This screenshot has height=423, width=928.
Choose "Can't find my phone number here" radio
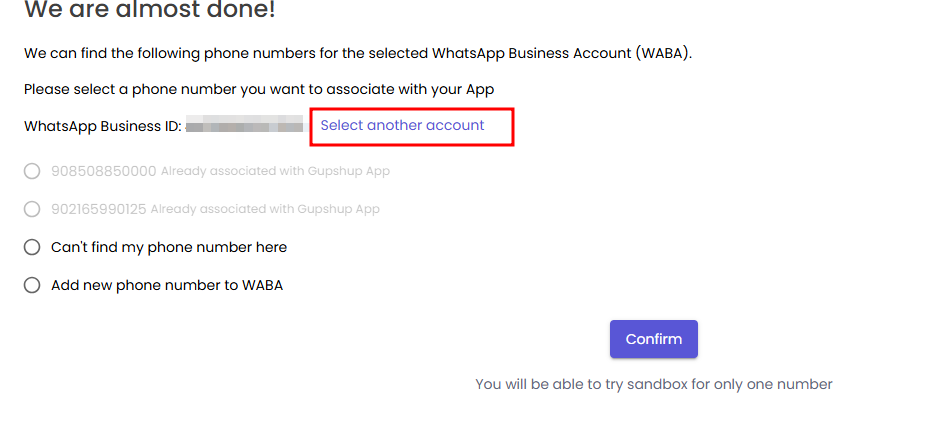point(32,247)
